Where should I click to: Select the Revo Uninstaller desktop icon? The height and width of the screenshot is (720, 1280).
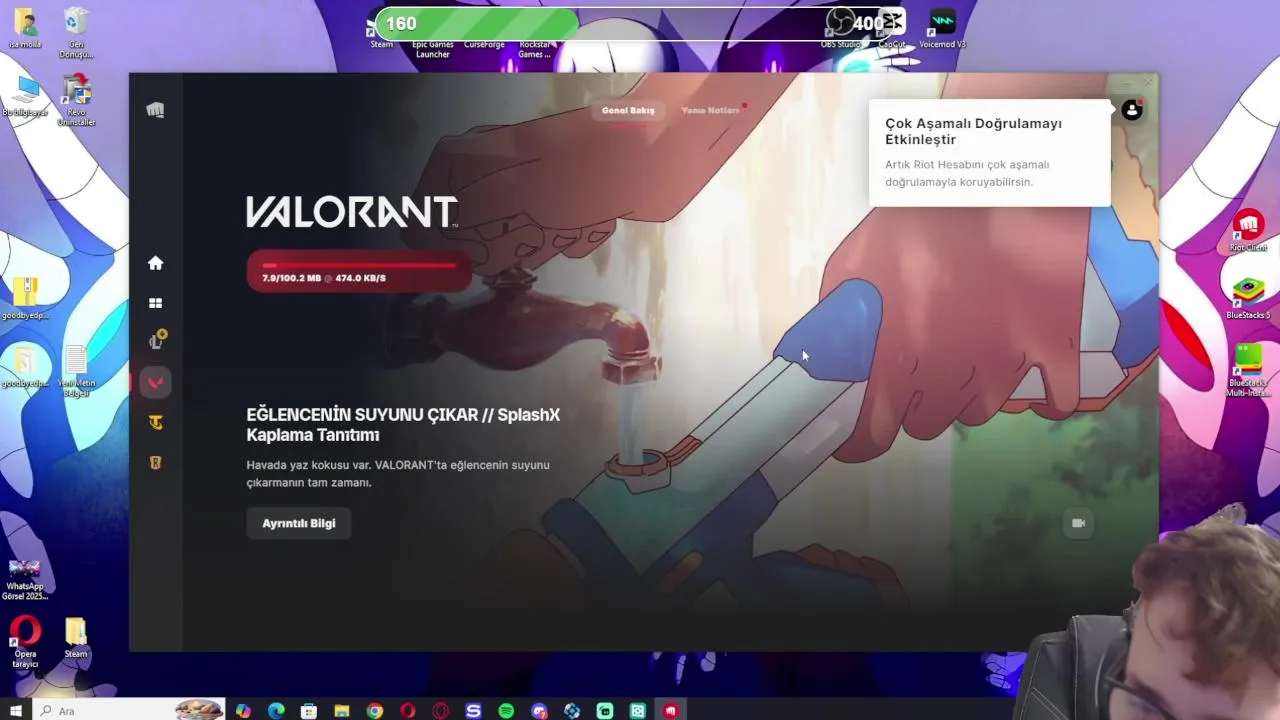76,101
